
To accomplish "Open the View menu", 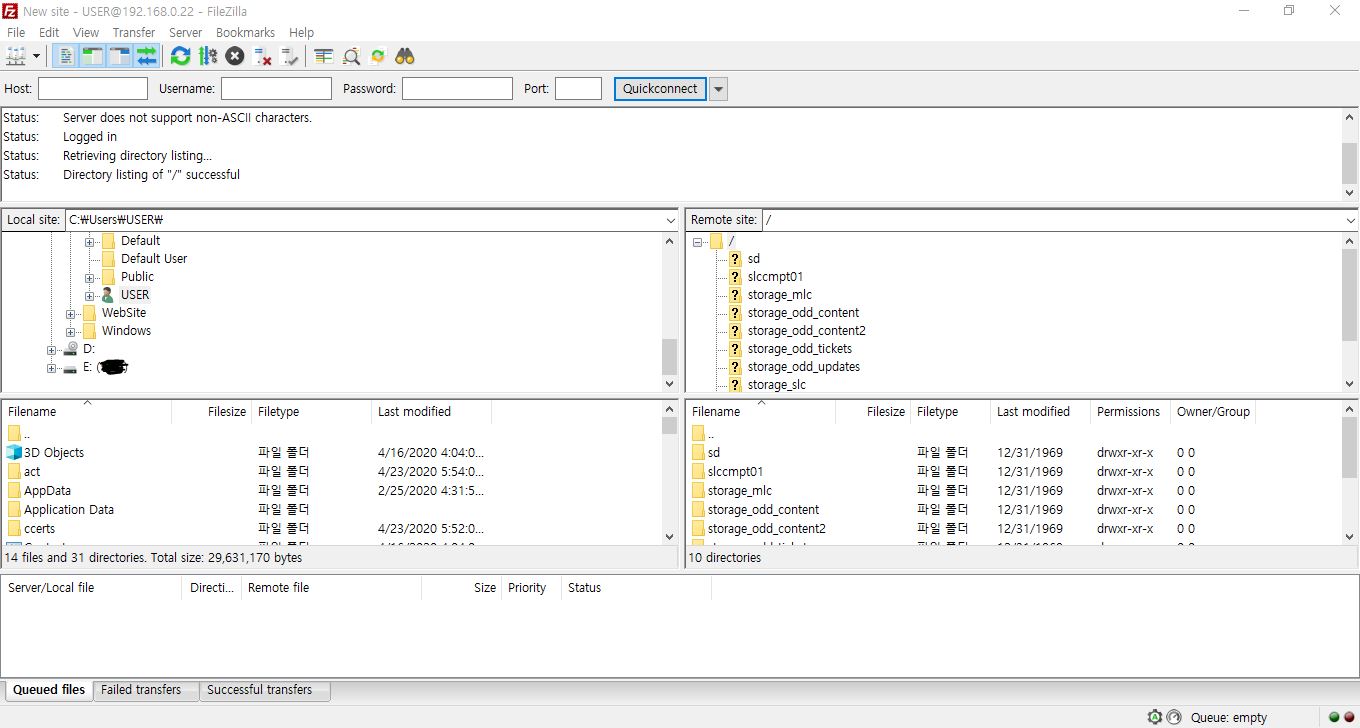I will pos(86,32).
